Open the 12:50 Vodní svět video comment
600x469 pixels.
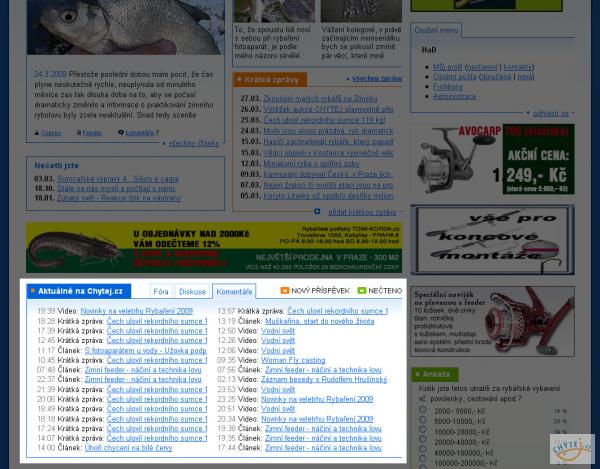(278, 331)
